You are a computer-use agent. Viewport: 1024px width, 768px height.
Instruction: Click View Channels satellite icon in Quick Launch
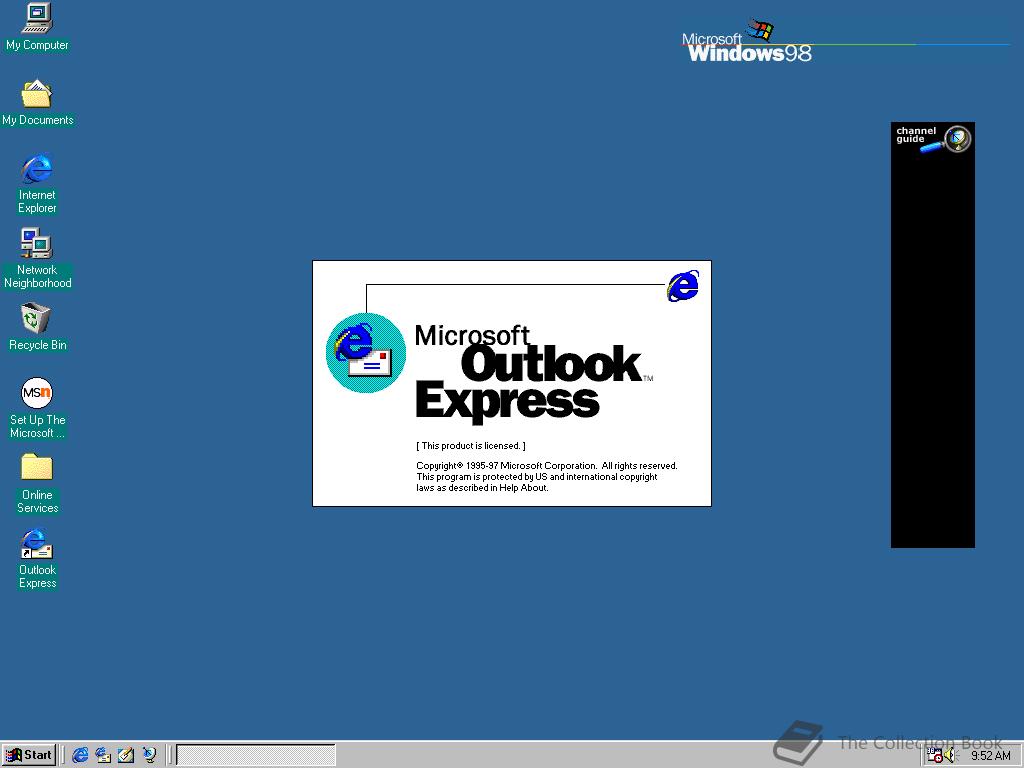click(x=150, y=755)
